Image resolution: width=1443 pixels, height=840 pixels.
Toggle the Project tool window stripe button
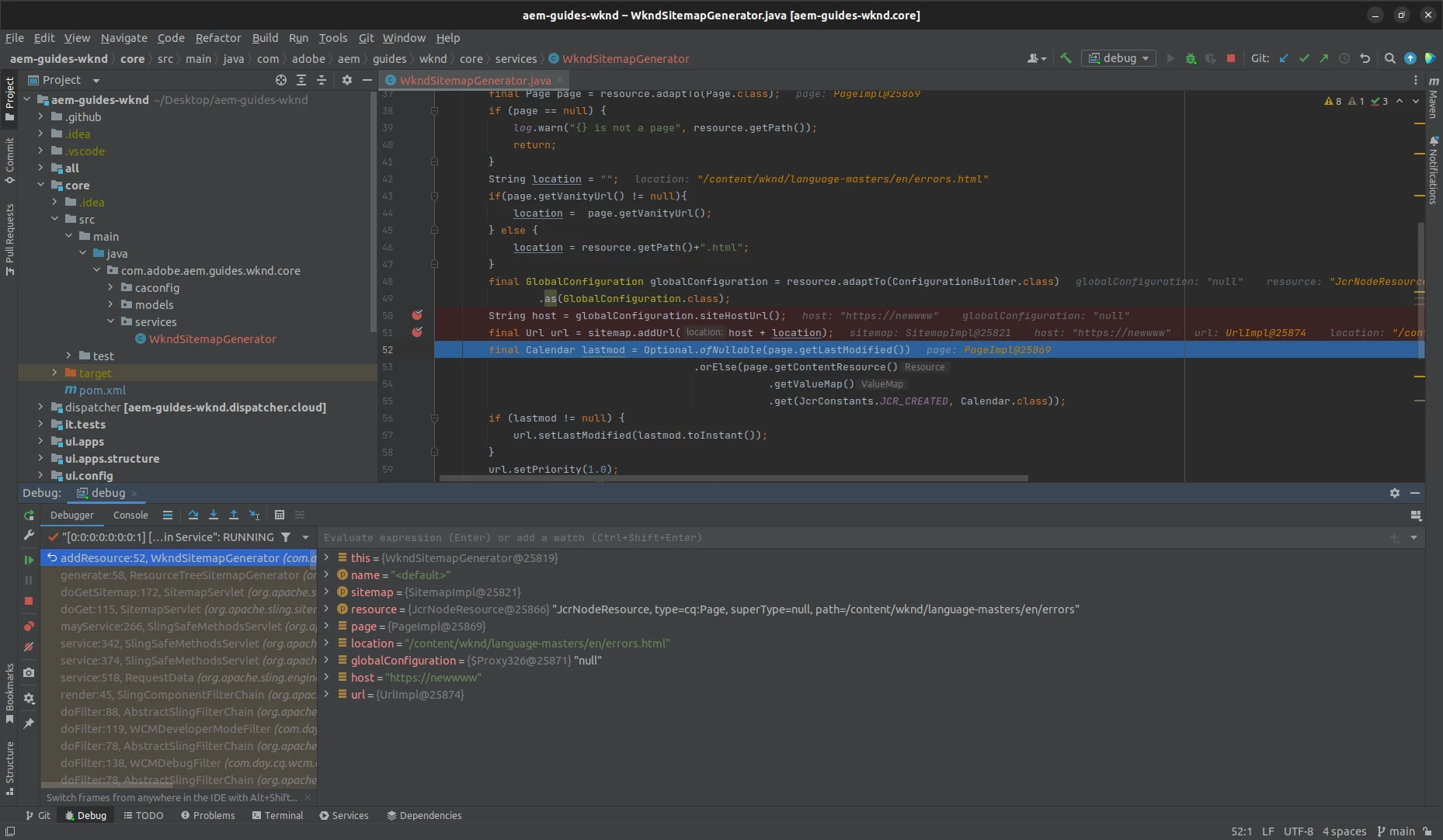(x=9, y=99)
